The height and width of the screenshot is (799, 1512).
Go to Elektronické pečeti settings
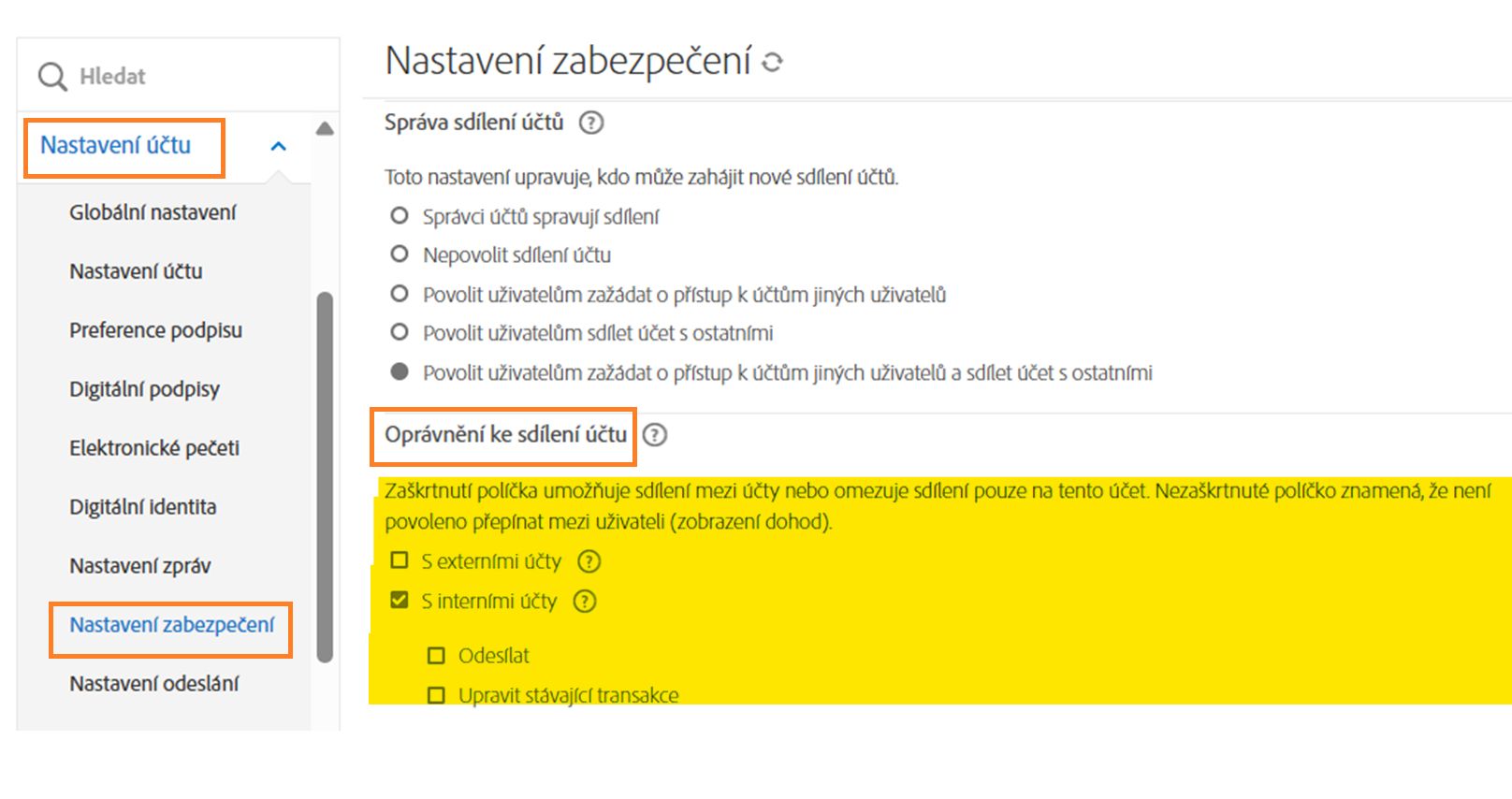(154, 448)
